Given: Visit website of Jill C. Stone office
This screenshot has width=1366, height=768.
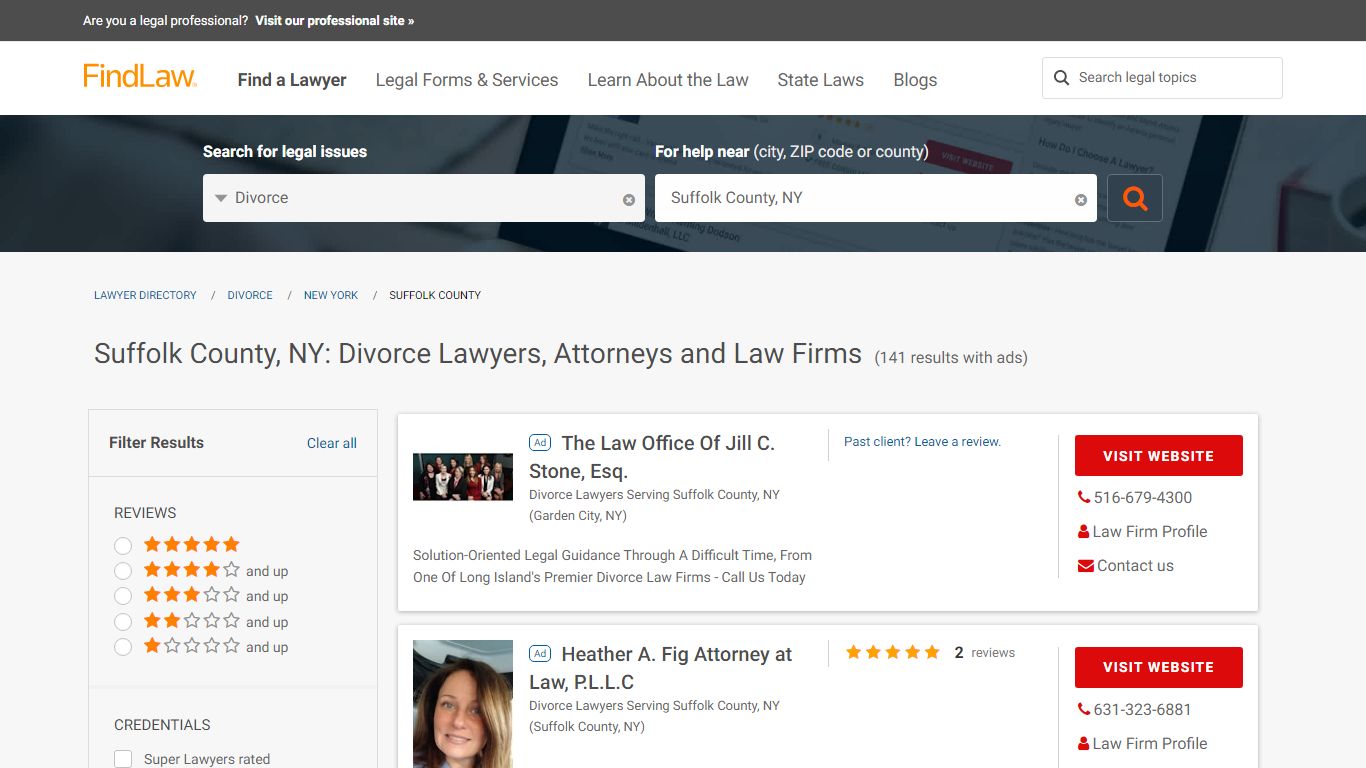Looking at the screenshot, I should point(1159,455).
